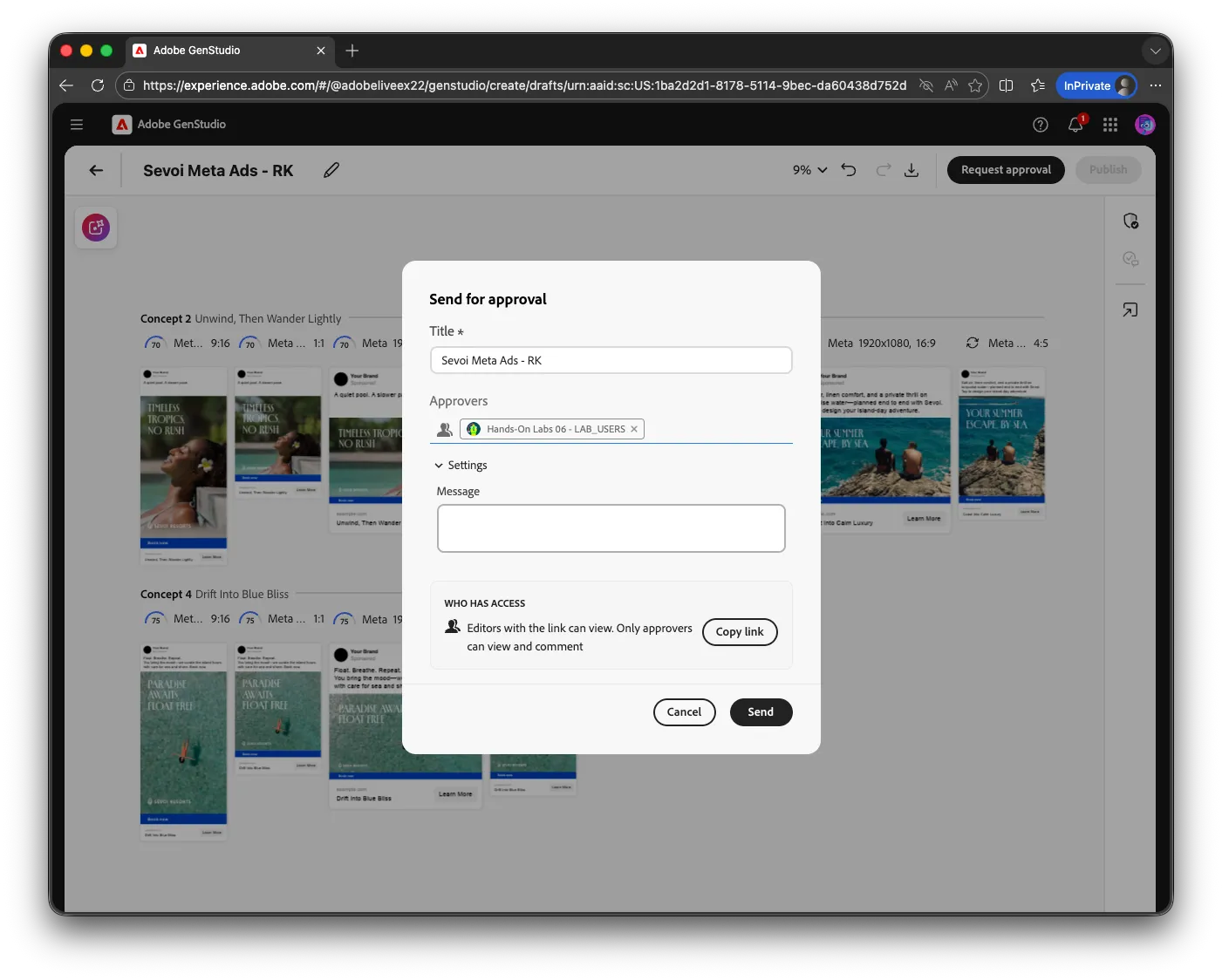Go back using the browser back arrow
Image resolution: width=1222 pixels, height=980 pixels.
pyautogui.click(x=66, y=85)
